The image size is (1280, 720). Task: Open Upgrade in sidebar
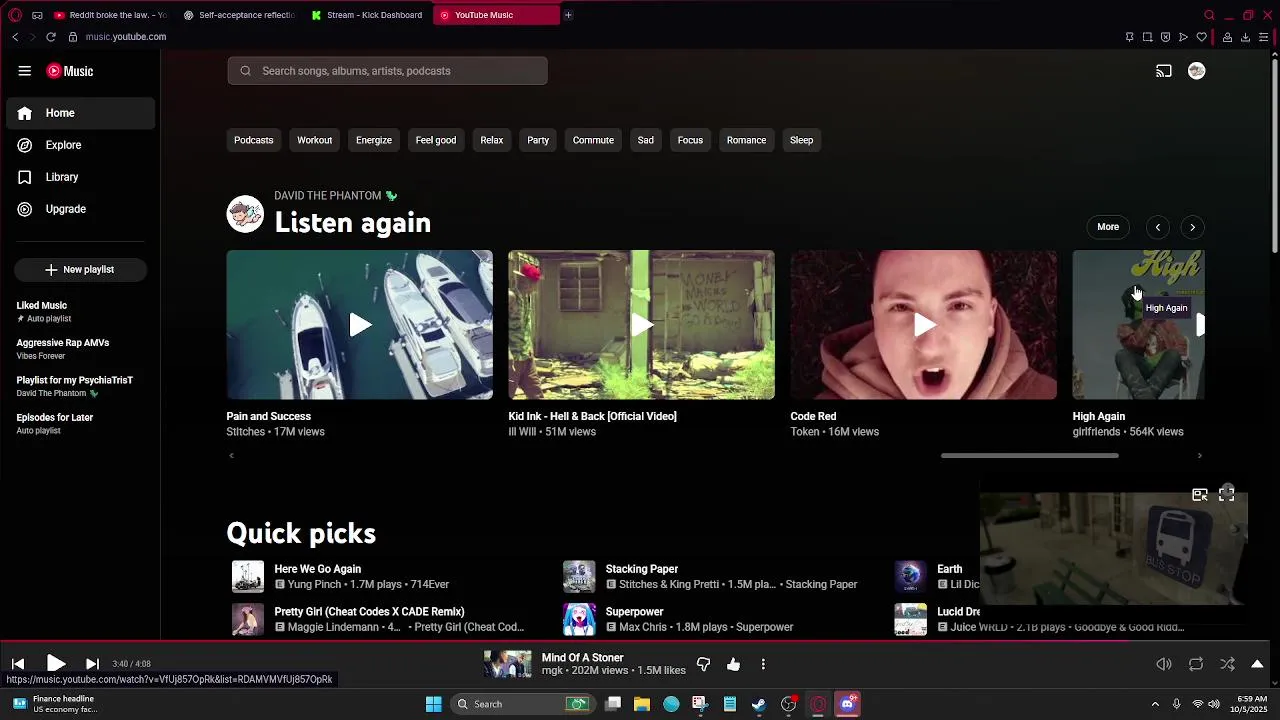pos(81,209)
